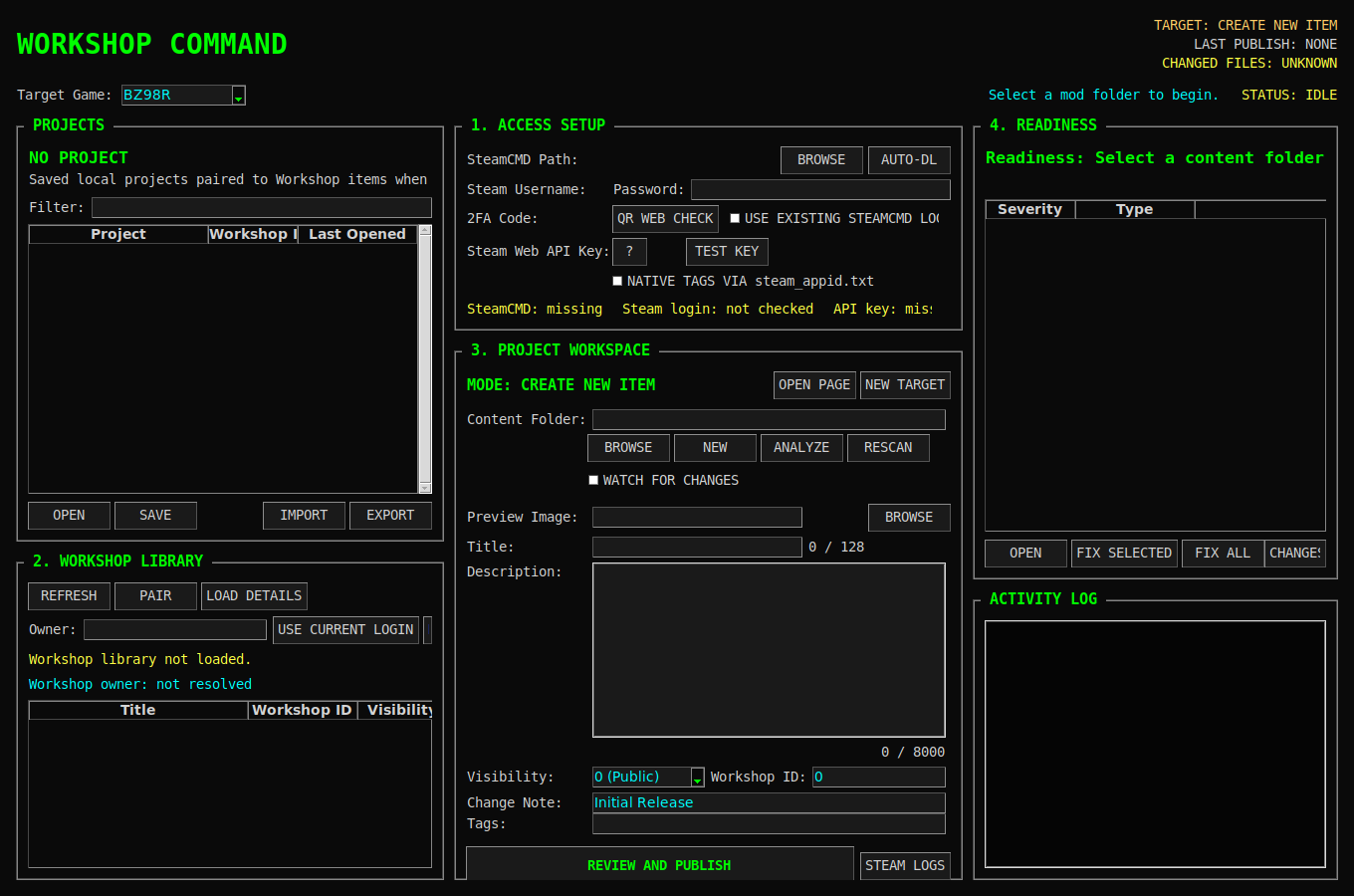Image resolution: width=1354 pixels, height=896 pixels.
Task: Click the RESCAN button
Action: tap(888, 447)
